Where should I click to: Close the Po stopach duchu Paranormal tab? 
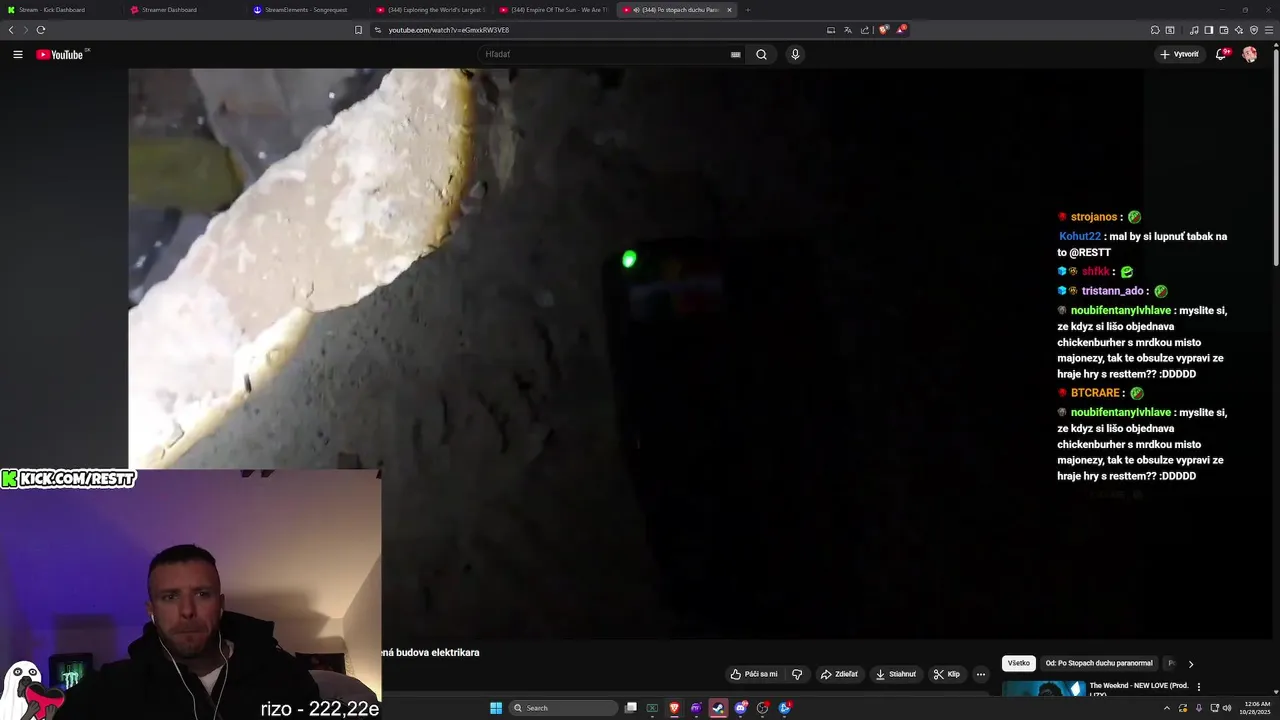729,10
